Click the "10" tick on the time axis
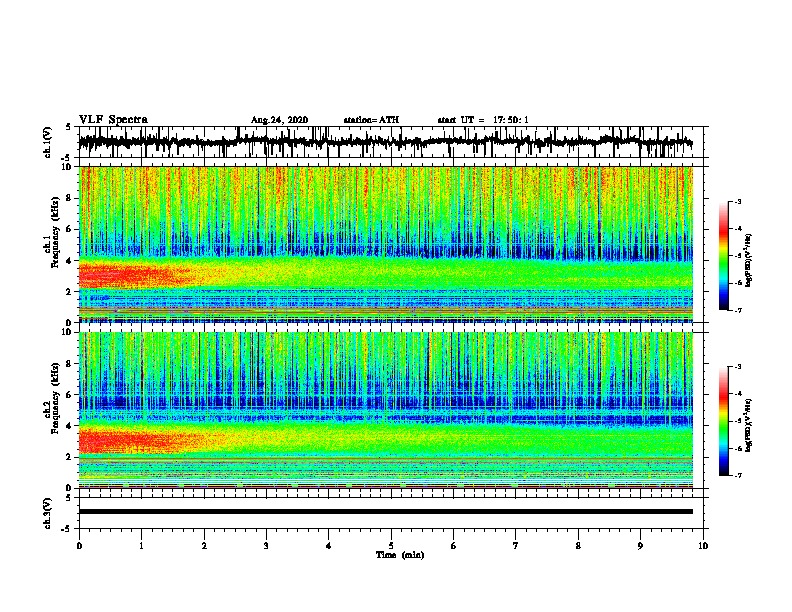Screen dimensions: 792x612 coord(703,546)
